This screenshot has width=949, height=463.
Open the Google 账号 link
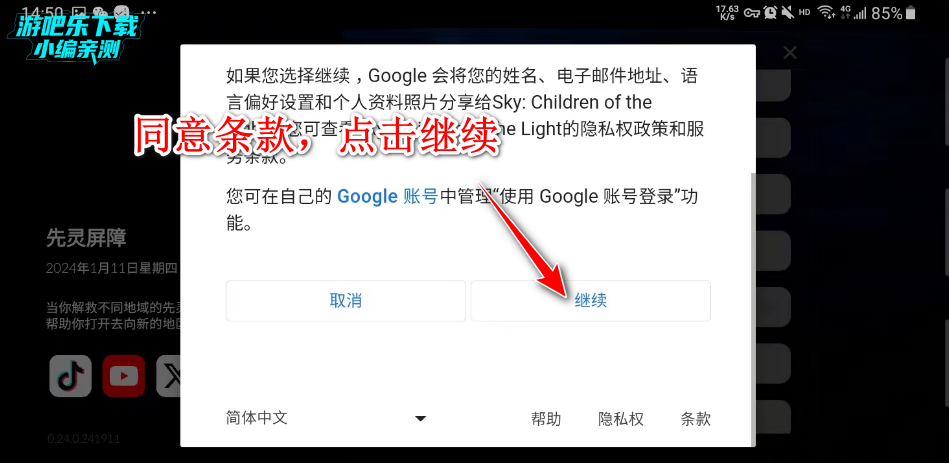(x=387, y=197)
